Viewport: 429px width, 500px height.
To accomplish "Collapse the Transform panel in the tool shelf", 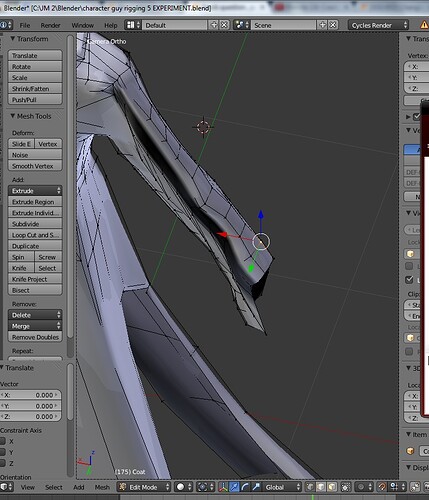I will [13, 39].
